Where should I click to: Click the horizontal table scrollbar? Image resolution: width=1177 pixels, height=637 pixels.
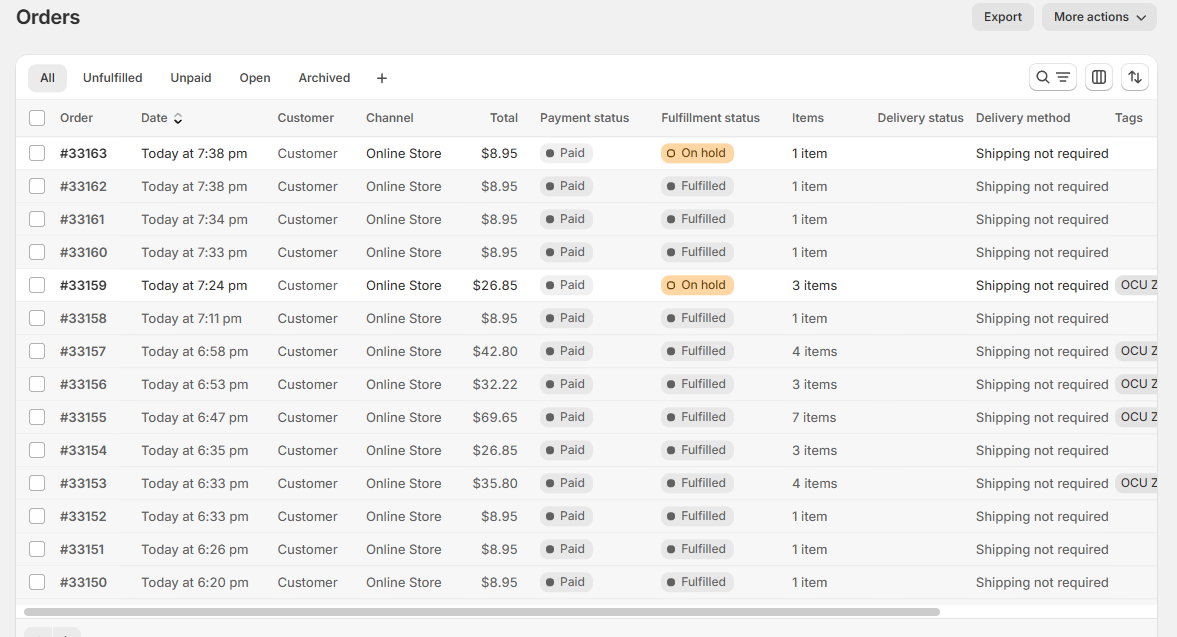(x=481, y=611)
